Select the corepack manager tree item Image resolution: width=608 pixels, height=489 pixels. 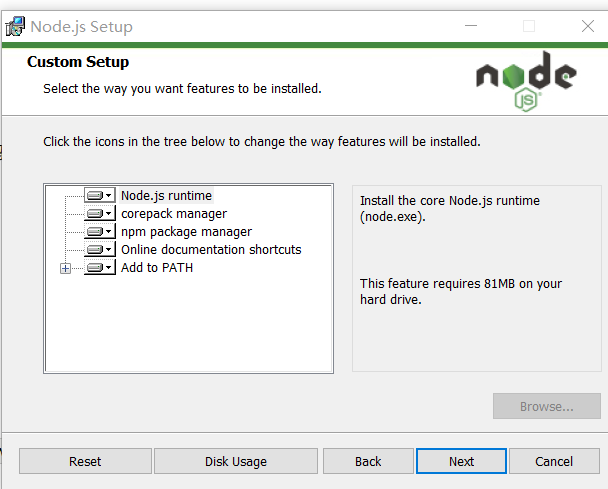174,214
